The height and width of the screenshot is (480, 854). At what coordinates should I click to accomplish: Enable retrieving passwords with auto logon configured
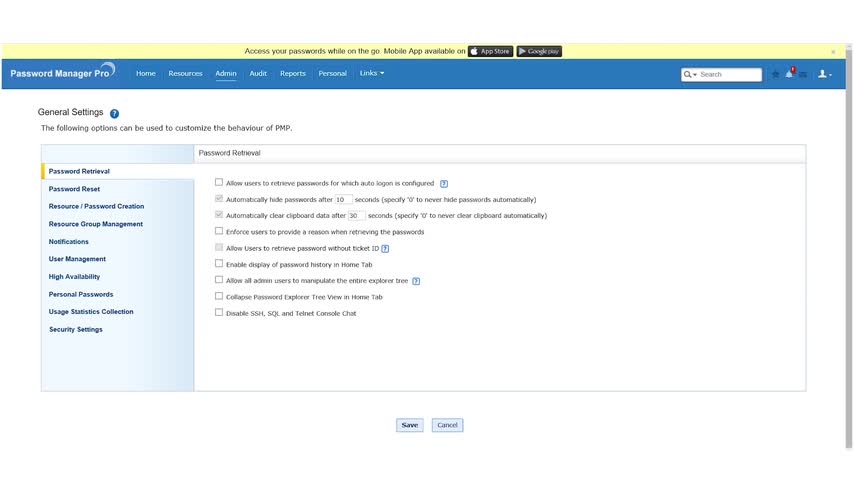point(219,182)
